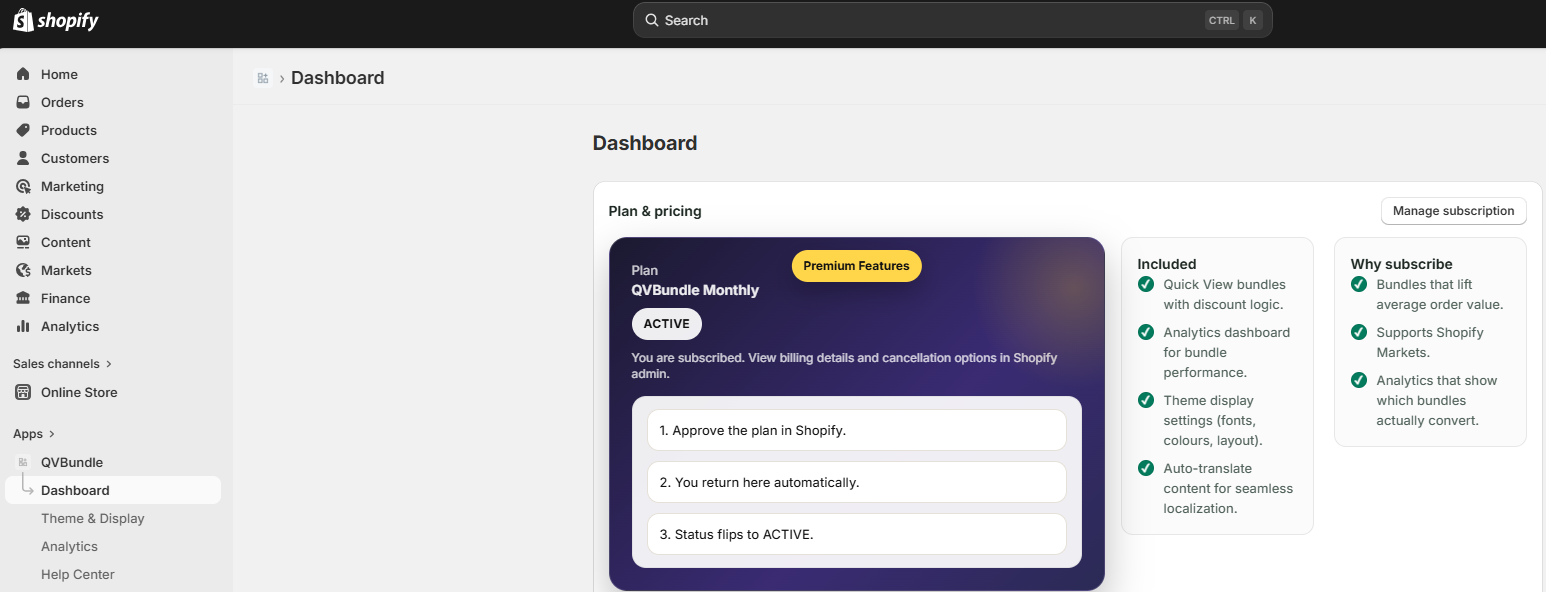Open Customers via person icon

23,158
